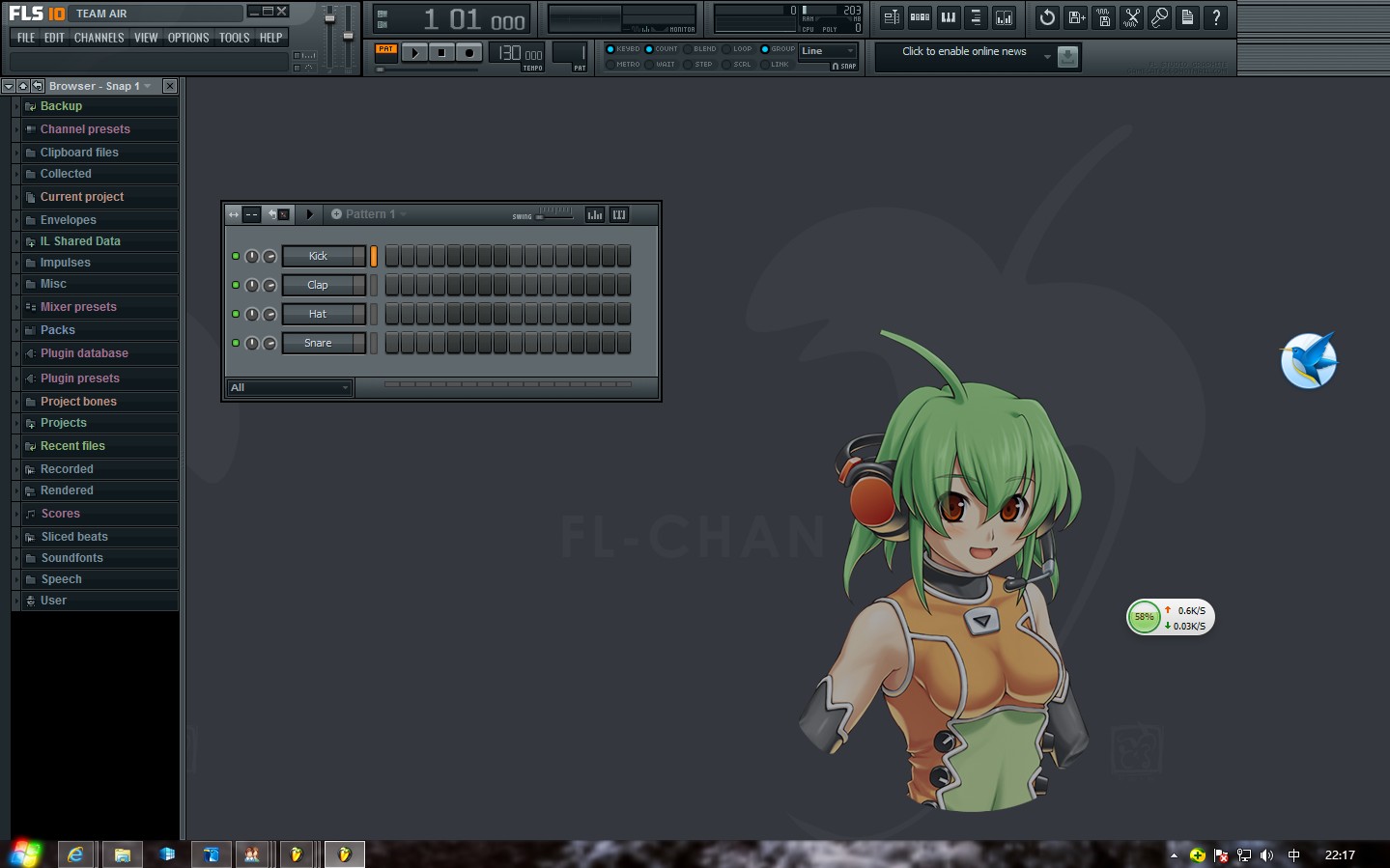Open keyboard editor in step sequencer

619,214
